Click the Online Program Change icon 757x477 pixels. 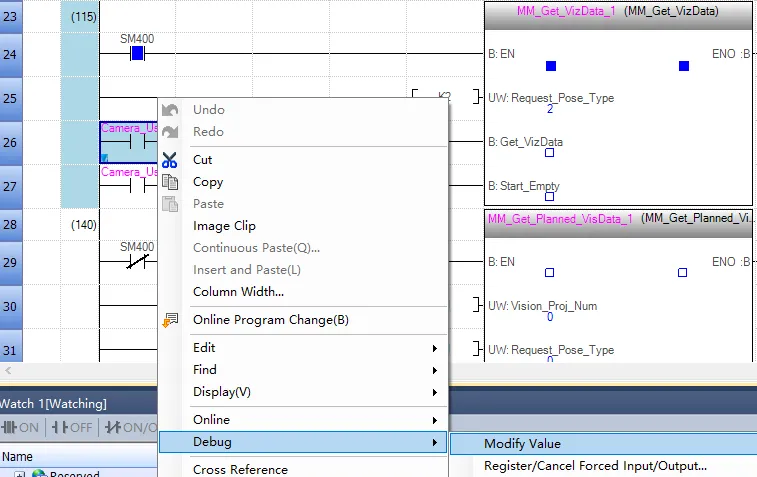[170, 320]
